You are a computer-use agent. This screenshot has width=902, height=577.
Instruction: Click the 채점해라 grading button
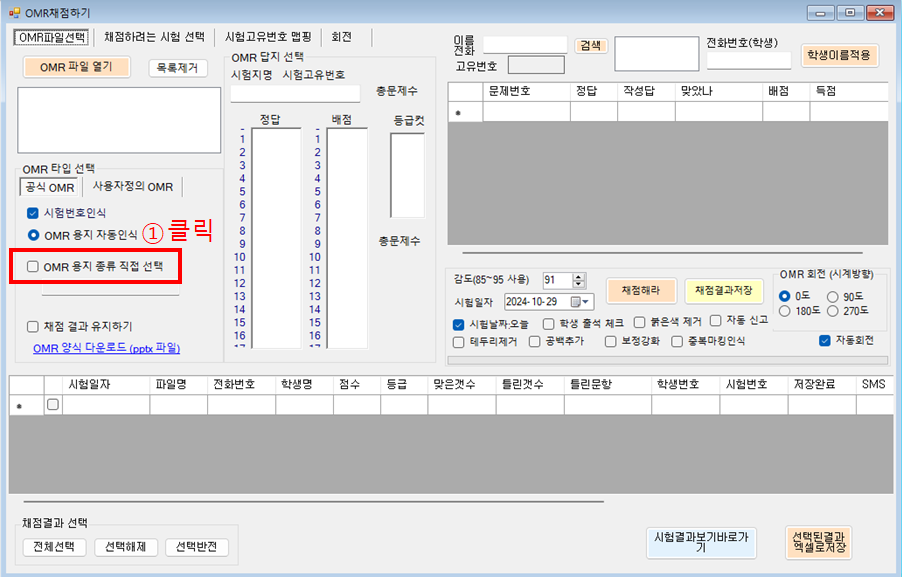point(640,290)
